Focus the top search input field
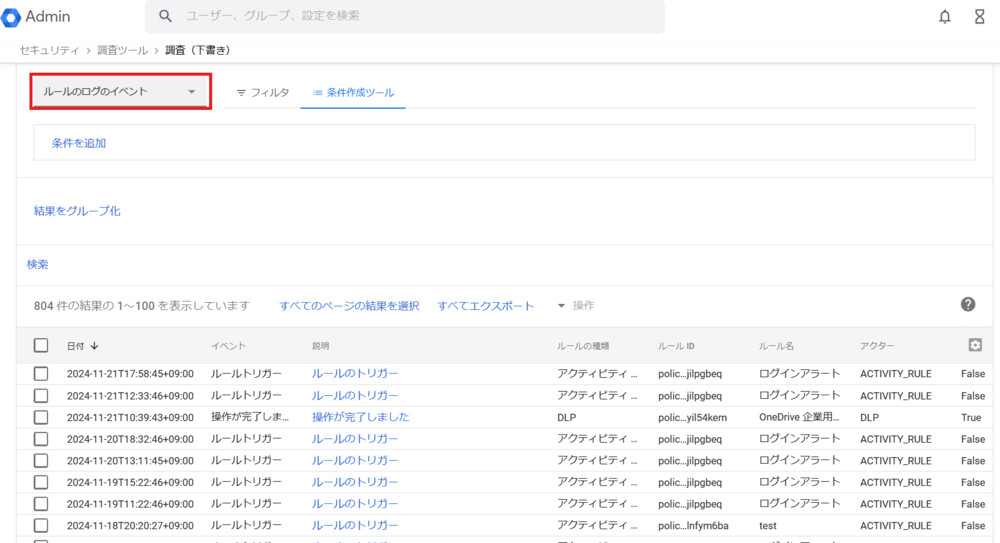The height and width of the screenshot is (543, 1000). 420,17
